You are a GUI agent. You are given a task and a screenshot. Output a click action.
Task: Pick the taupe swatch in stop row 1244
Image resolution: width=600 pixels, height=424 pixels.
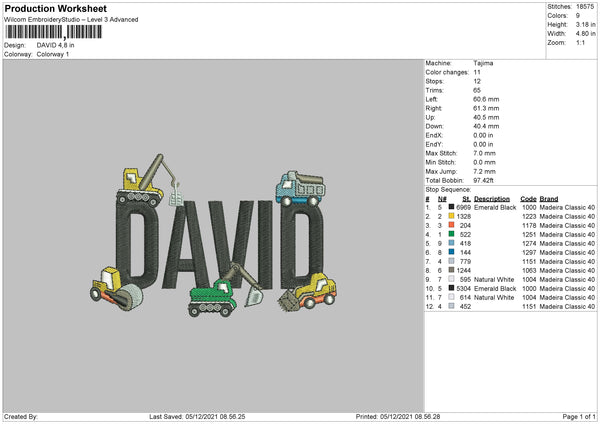(x=452, y=270)
